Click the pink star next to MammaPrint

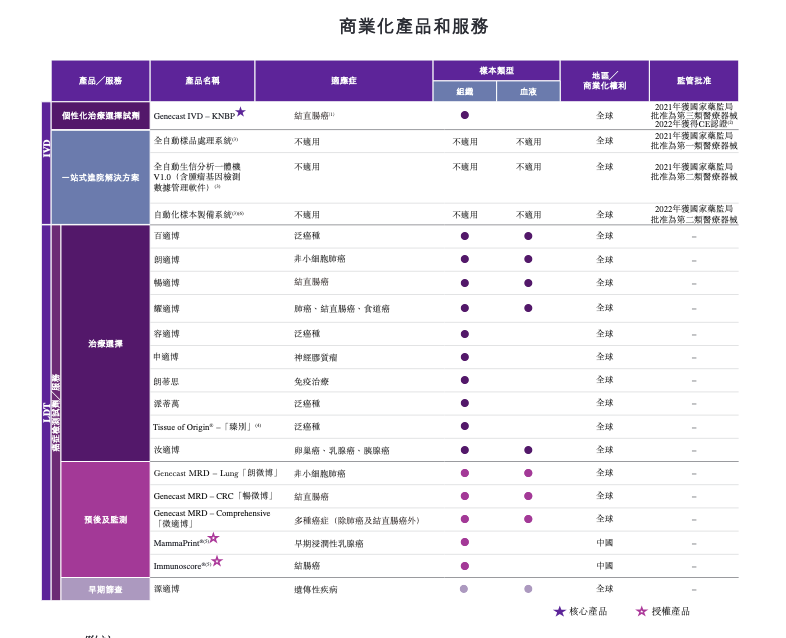click(x=213, y=538)
